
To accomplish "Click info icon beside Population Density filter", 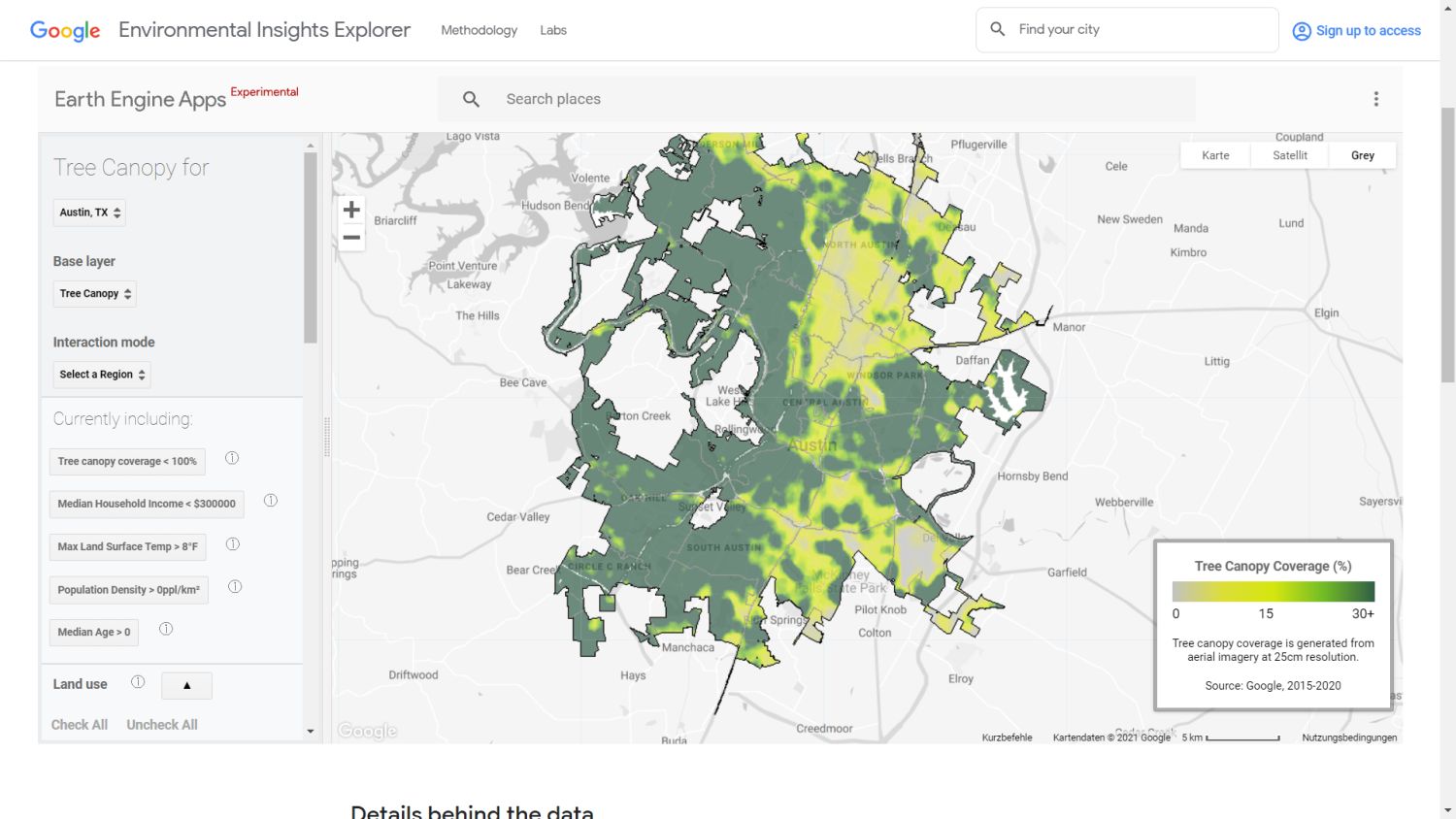I will coord(235,587).
